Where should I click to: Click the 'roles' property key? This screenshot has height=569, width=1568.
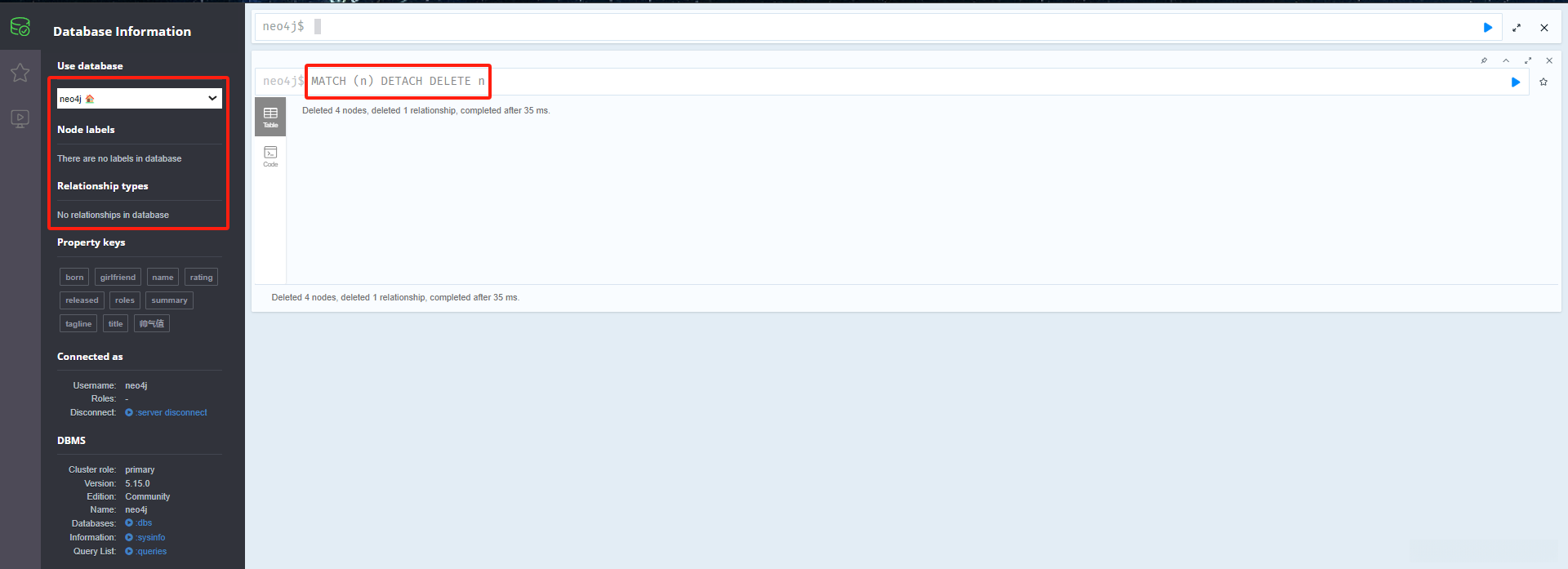125,300
